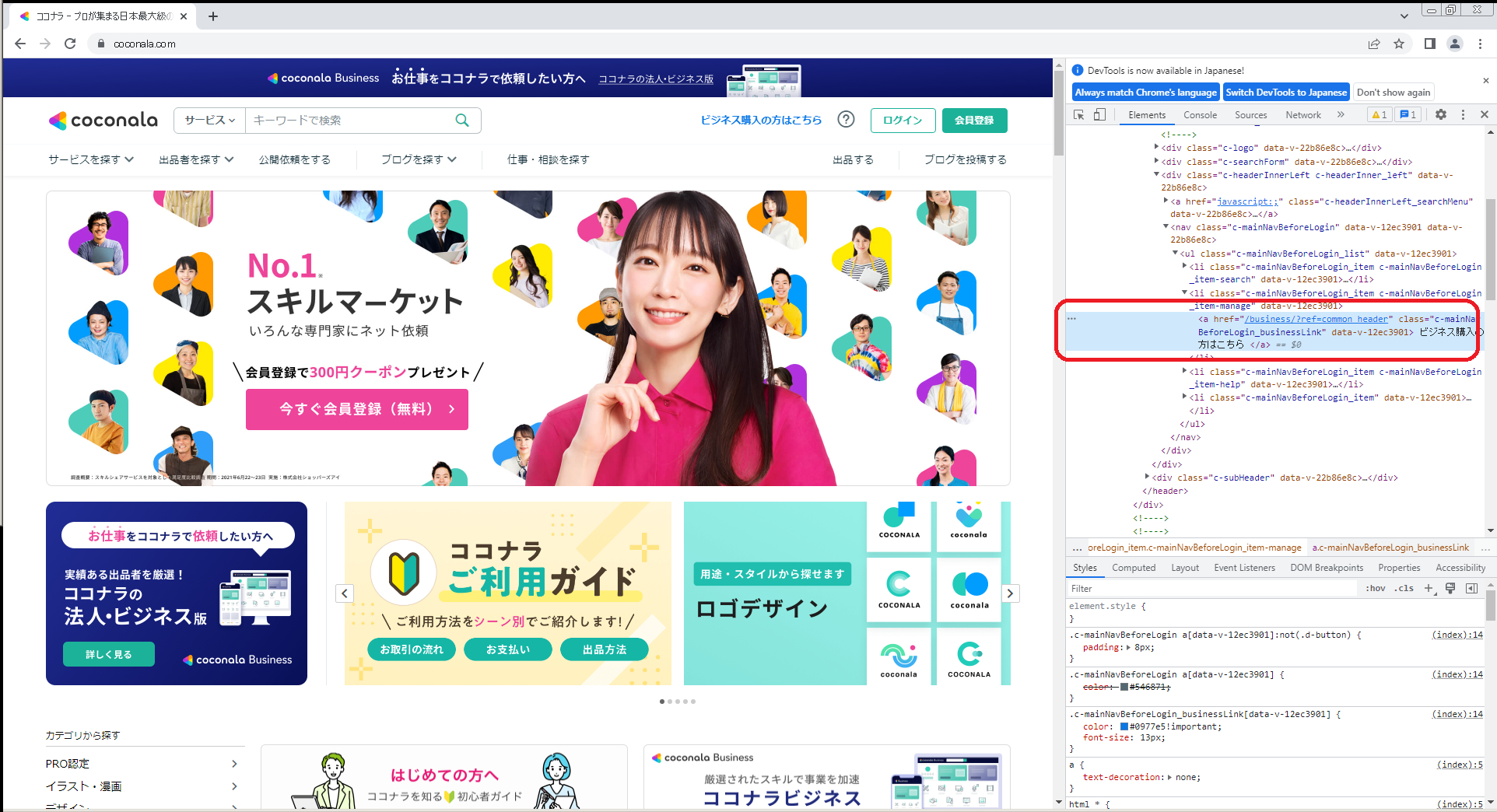The width and height of the screenshot is (1497, 812).
Task: Open the DOM Breakpoints tab
Action: (1327, 568)
